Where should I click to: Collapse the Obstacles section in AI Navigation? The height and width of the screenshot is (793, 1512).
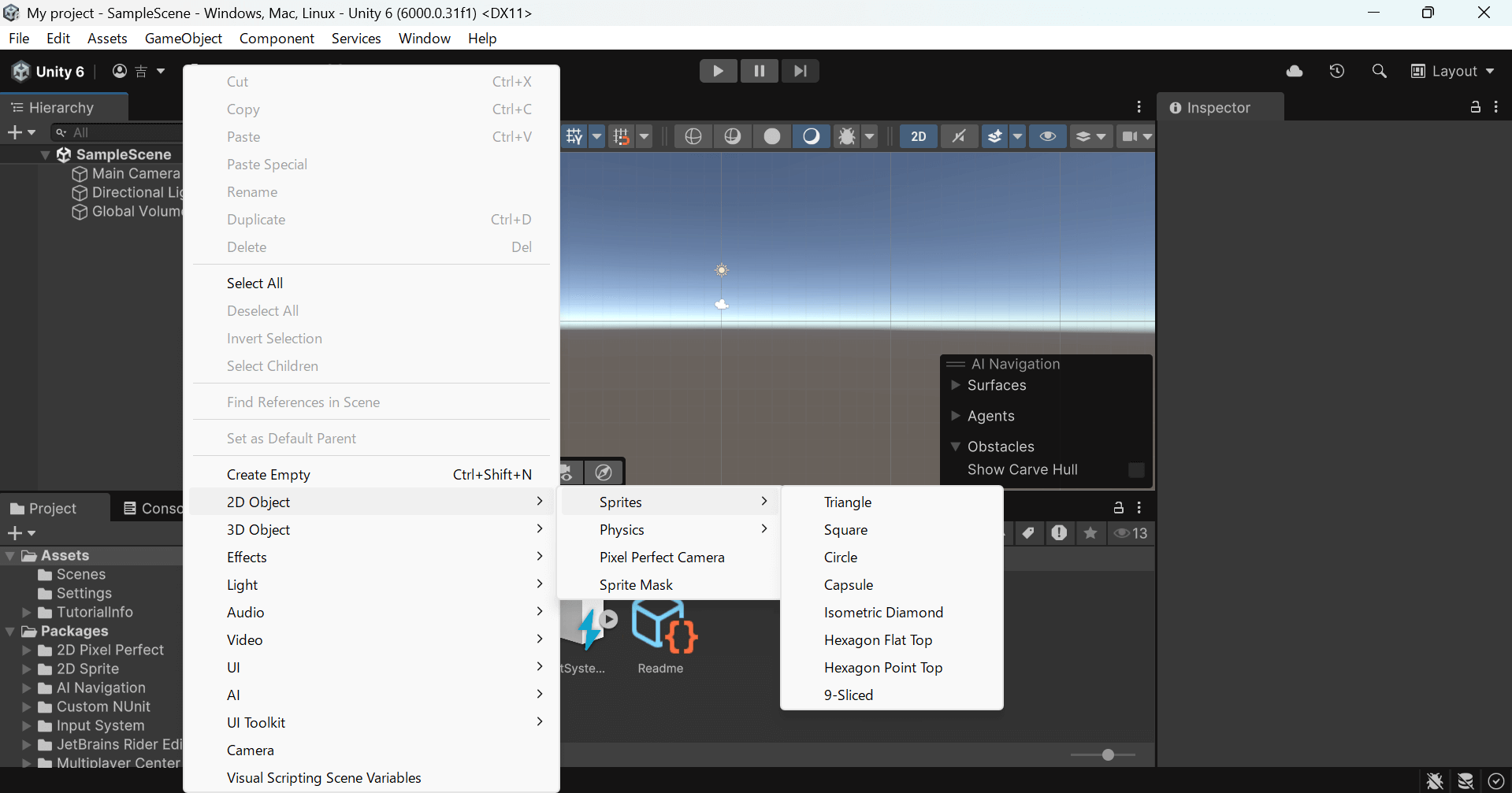pos(955,447)
